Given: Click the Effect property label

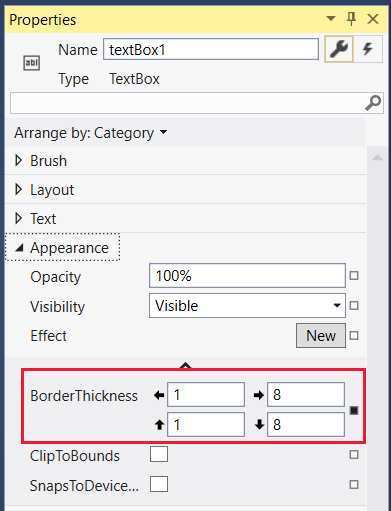Looking at the screenshot, I should point(48,336).
